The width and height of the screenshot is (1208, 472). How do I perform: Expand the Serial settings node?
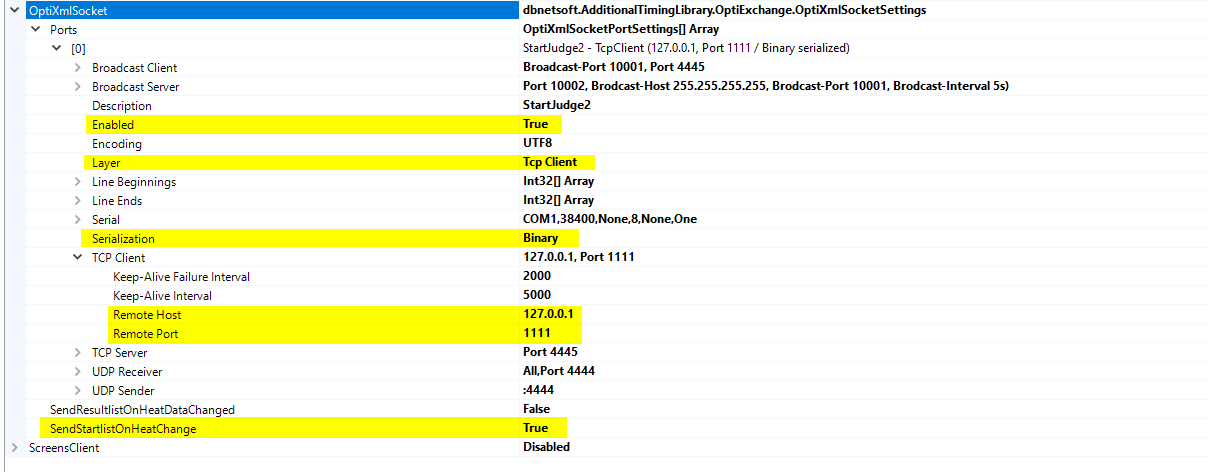(78, 220)
